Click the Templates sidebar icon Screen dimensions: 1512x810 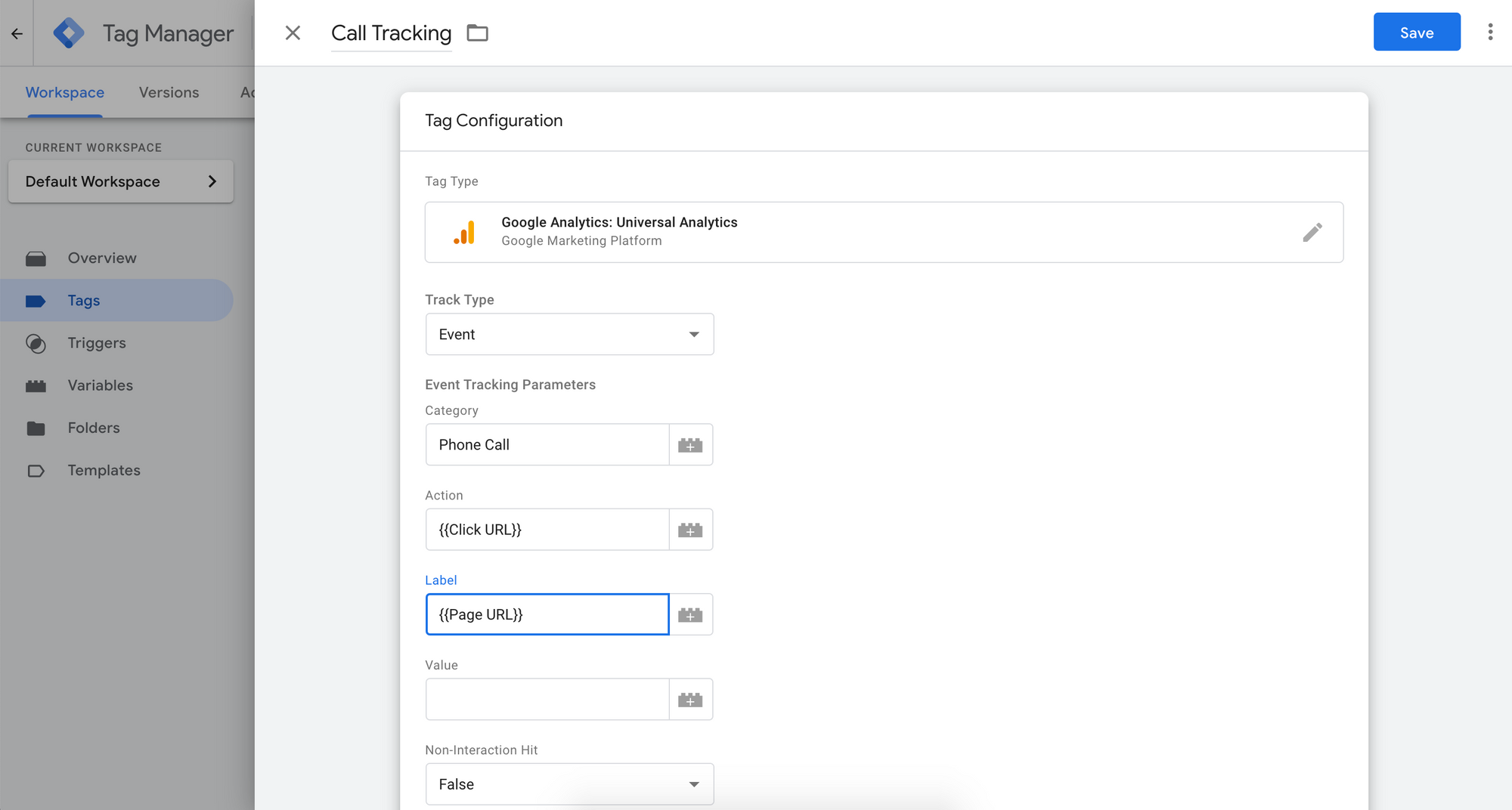(36, 471)
